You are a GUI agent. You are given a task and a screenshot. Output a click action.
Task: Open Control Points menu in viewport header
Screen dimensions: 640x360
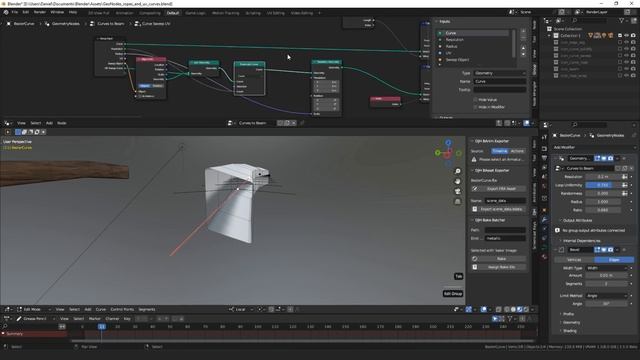pyautogui.click(x=122, y=309)
